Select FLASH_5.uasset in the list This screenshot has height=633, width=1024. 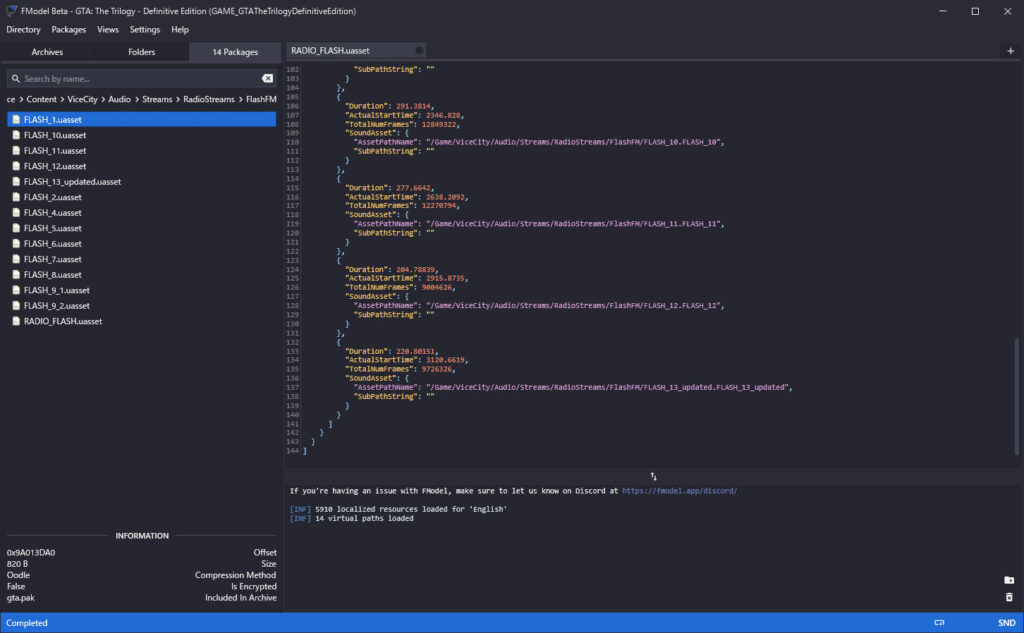click(x=142, y=228)
